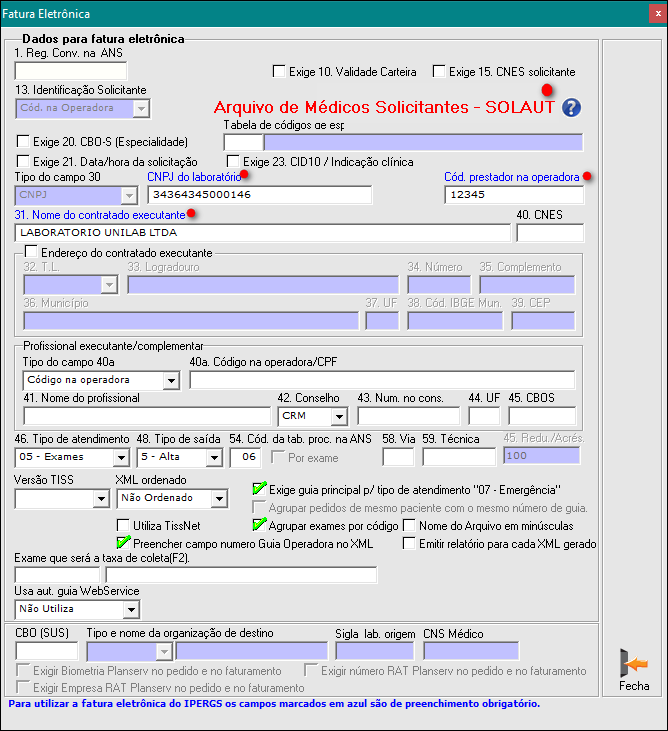The image size is (668, 731).
Task: Open the Versão TISS dropdown
Action: coord(101,499)
